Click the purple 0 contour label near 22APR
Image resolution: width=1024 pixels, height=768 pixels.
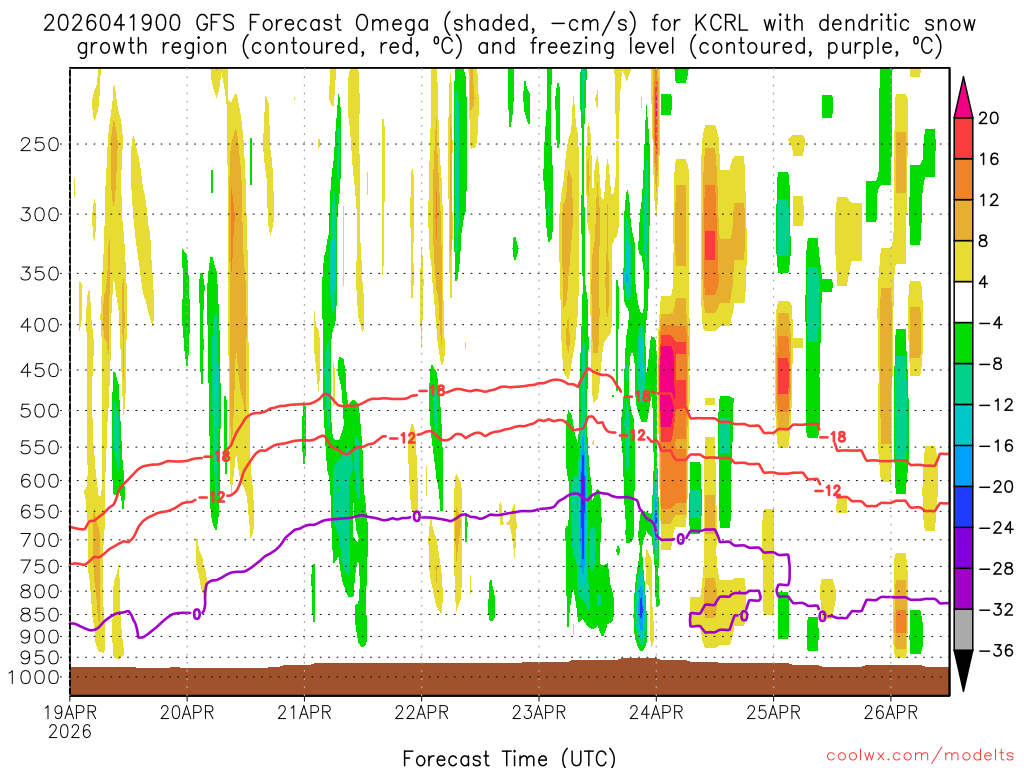(417, 517)
